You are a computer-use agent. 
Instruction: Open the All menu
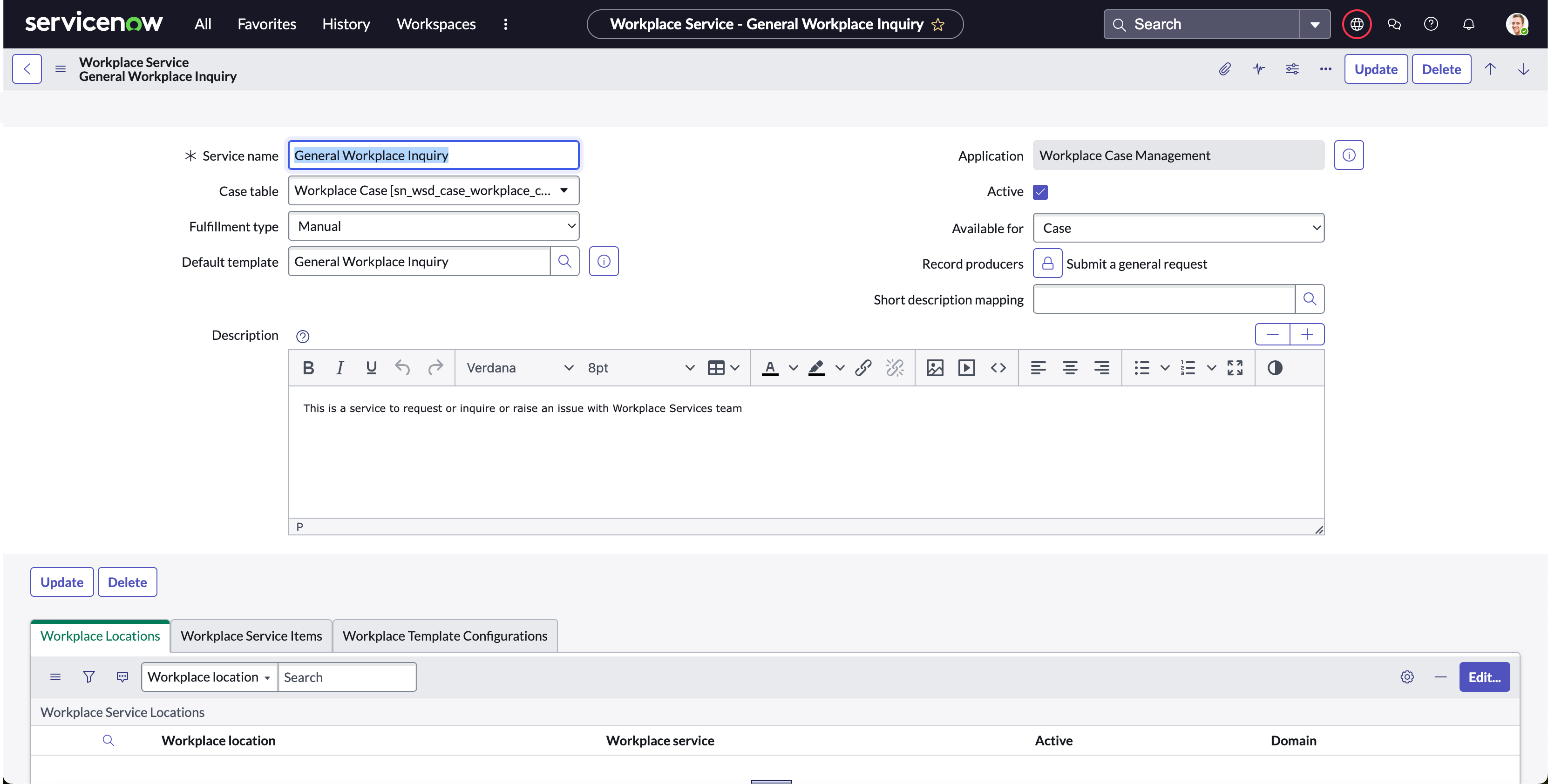pos(203,24)
